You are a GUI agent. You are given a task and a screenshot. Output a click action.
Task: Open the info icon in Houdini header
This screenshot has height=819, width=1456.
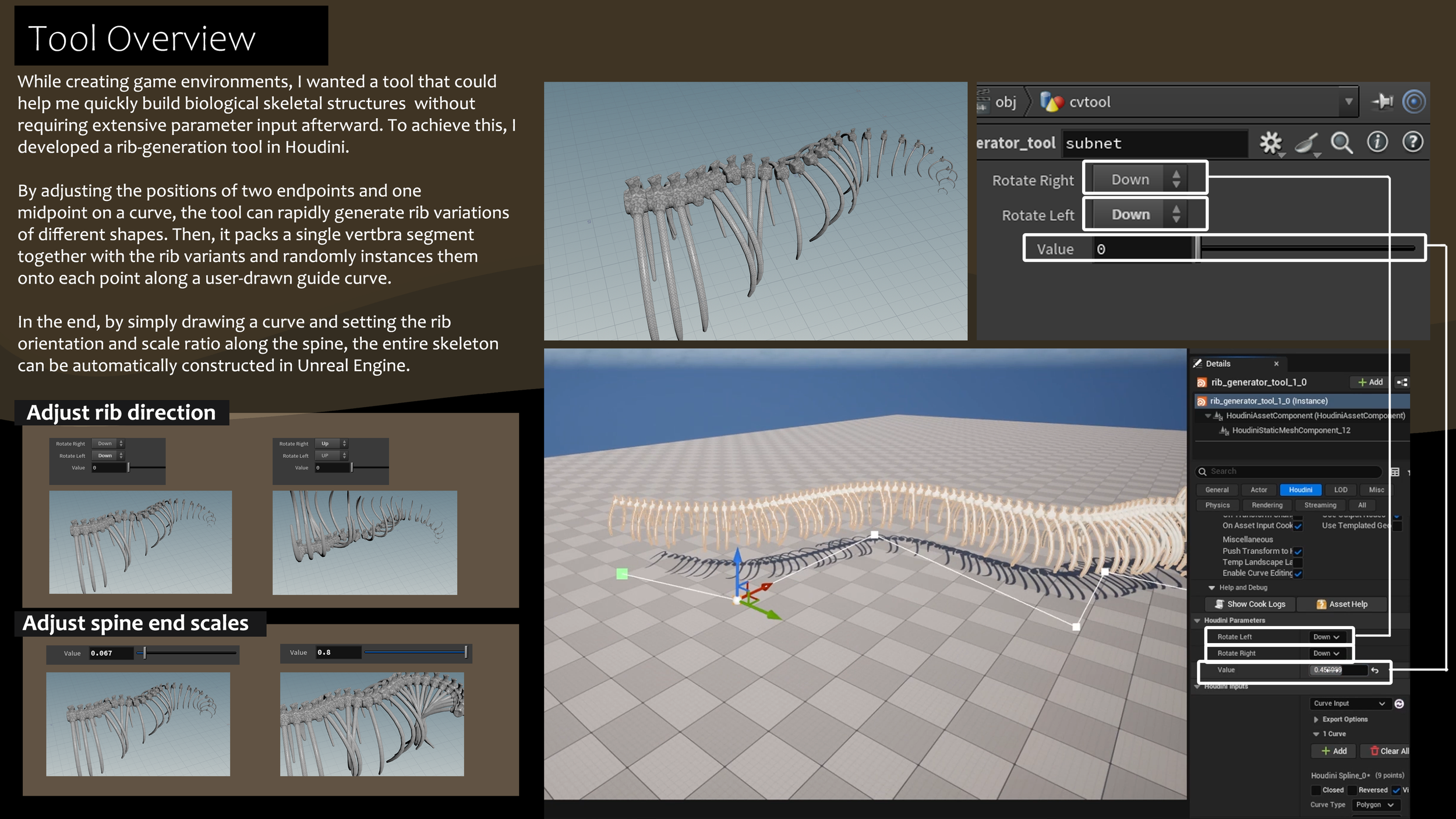click(x=1377, y=142)
